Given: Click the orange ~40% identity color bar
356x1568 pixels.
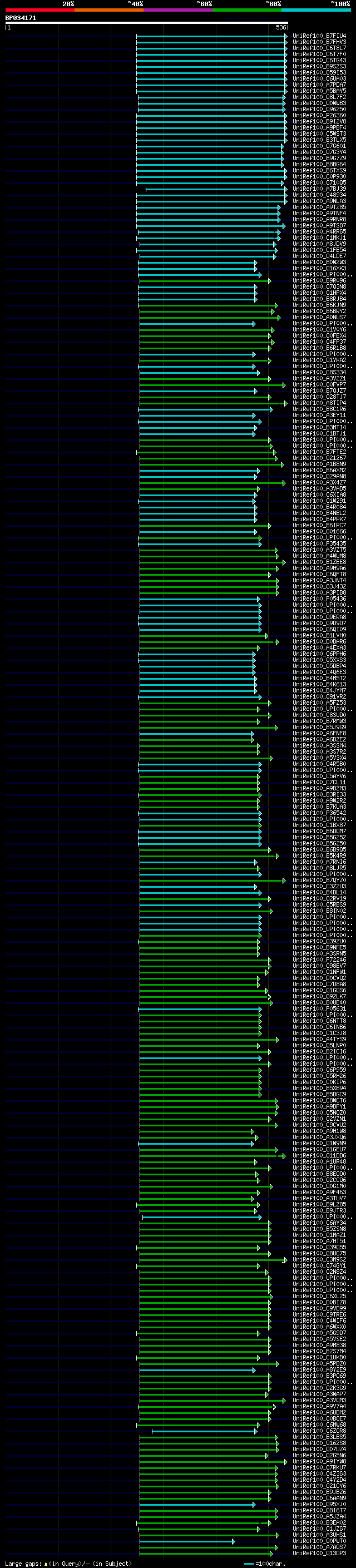Looking at the screenshot, I should [109, 10].
